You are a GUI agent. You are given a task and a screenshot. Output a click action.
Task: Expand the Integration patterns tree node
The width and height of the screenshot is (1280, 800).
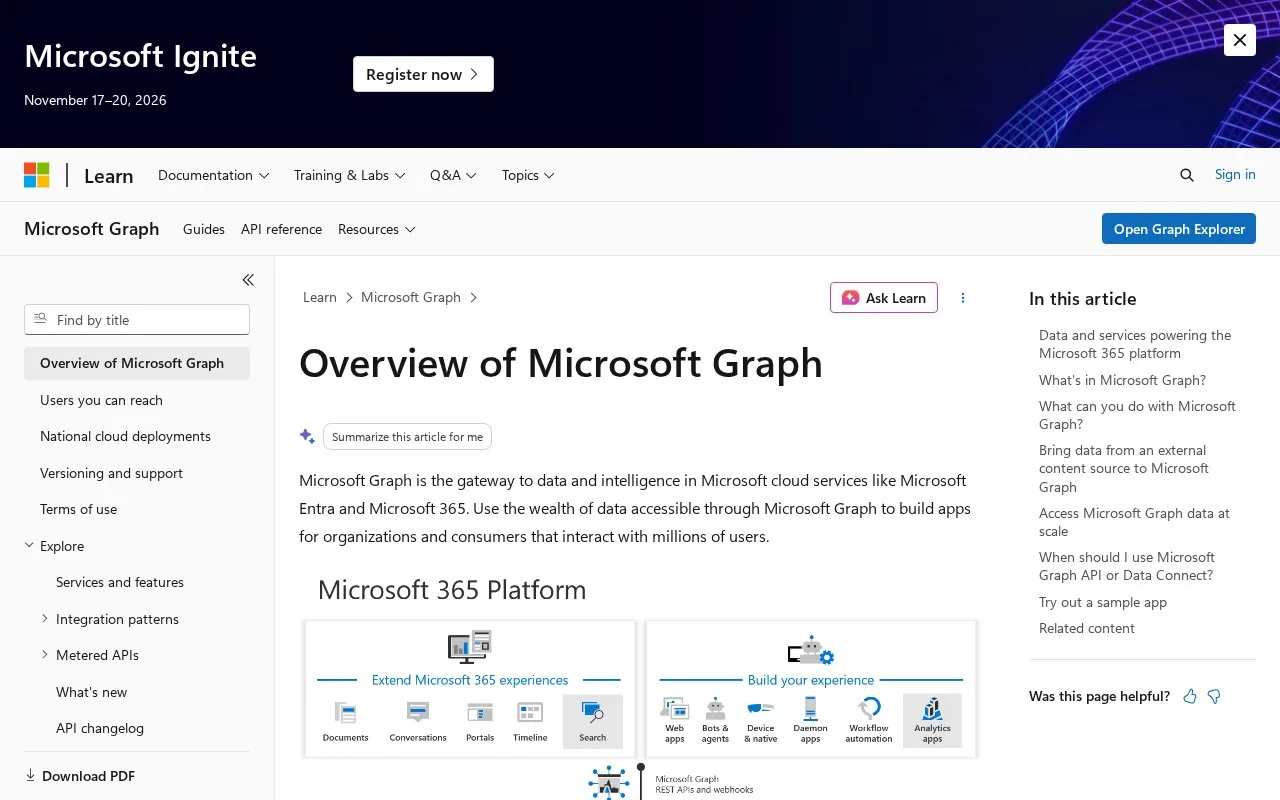click(x=45, y=619)
